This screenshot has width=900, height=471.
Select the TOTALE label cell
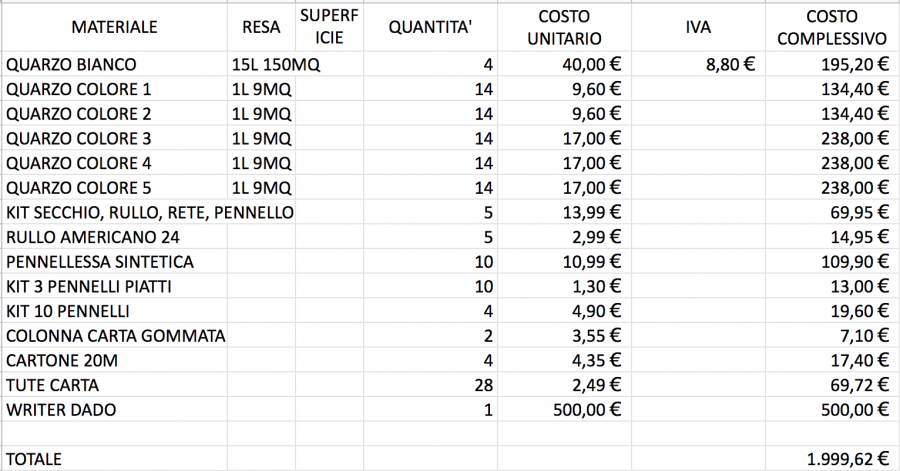(114, 459)
